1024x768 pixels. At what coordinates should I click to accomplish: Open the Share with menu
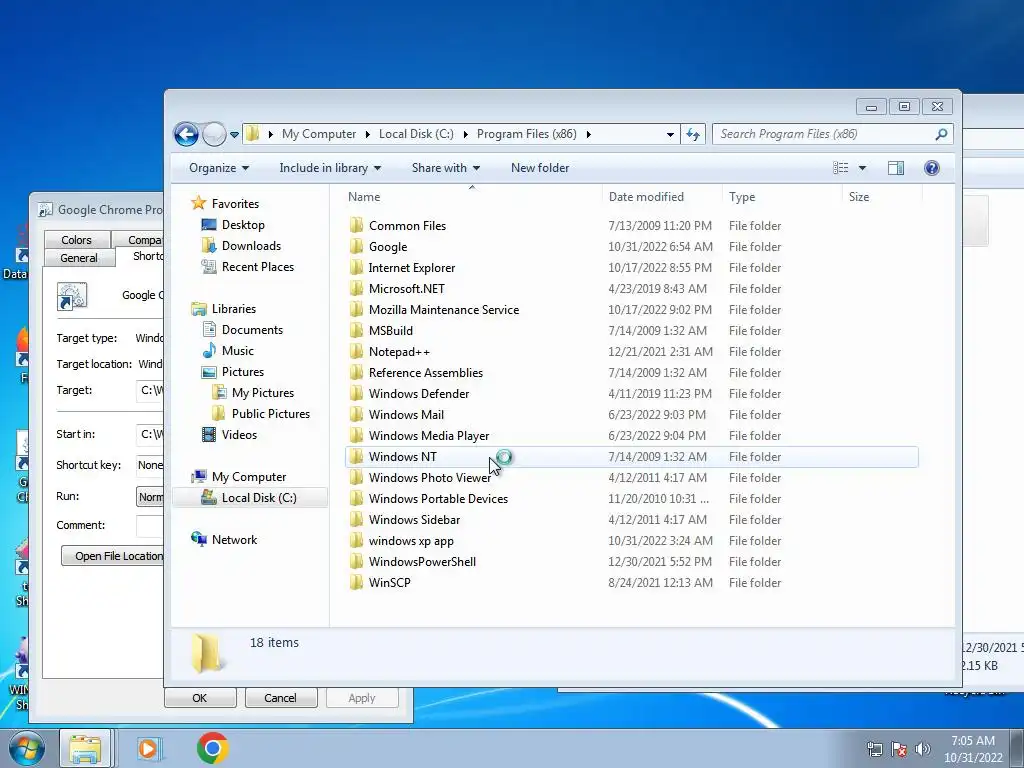446,168
